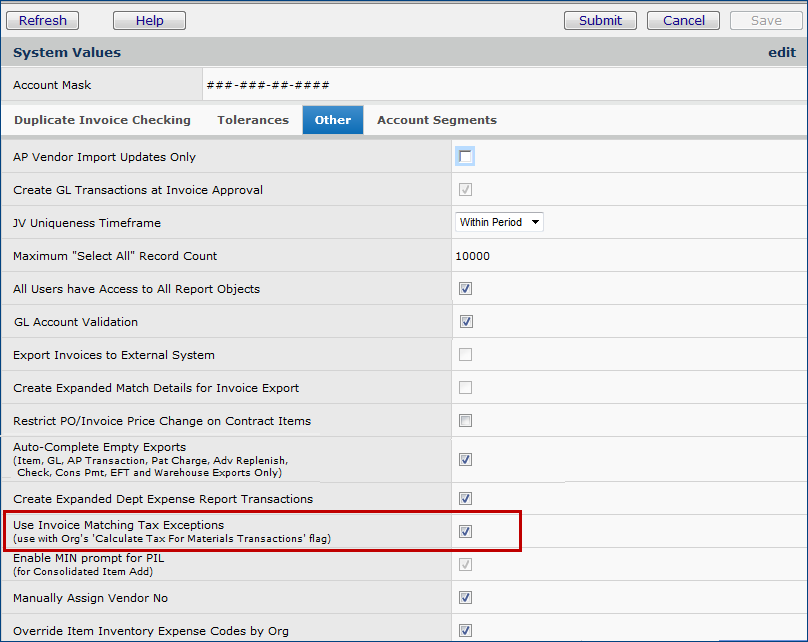
Task: Uncheck Override Item Inventory Expense Codes by Org
Action: 466,630
